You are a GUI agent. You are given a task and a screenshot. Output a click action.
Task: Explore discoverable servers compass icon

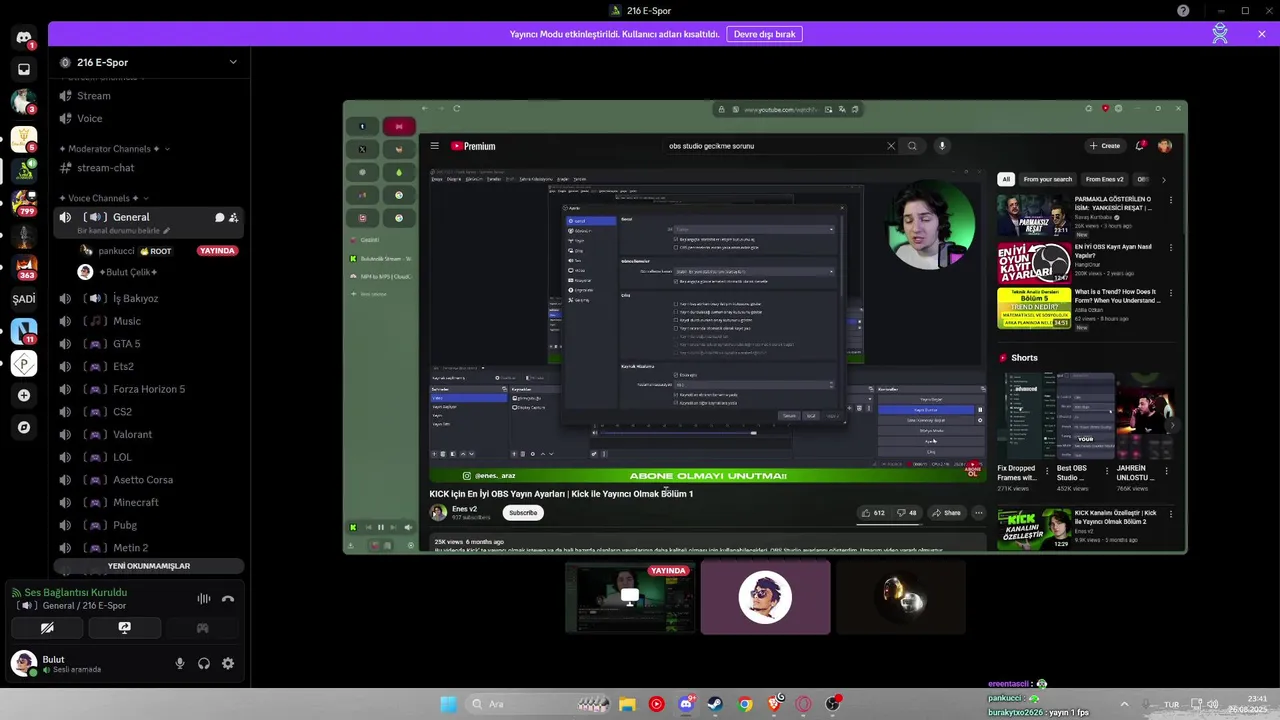24,427
